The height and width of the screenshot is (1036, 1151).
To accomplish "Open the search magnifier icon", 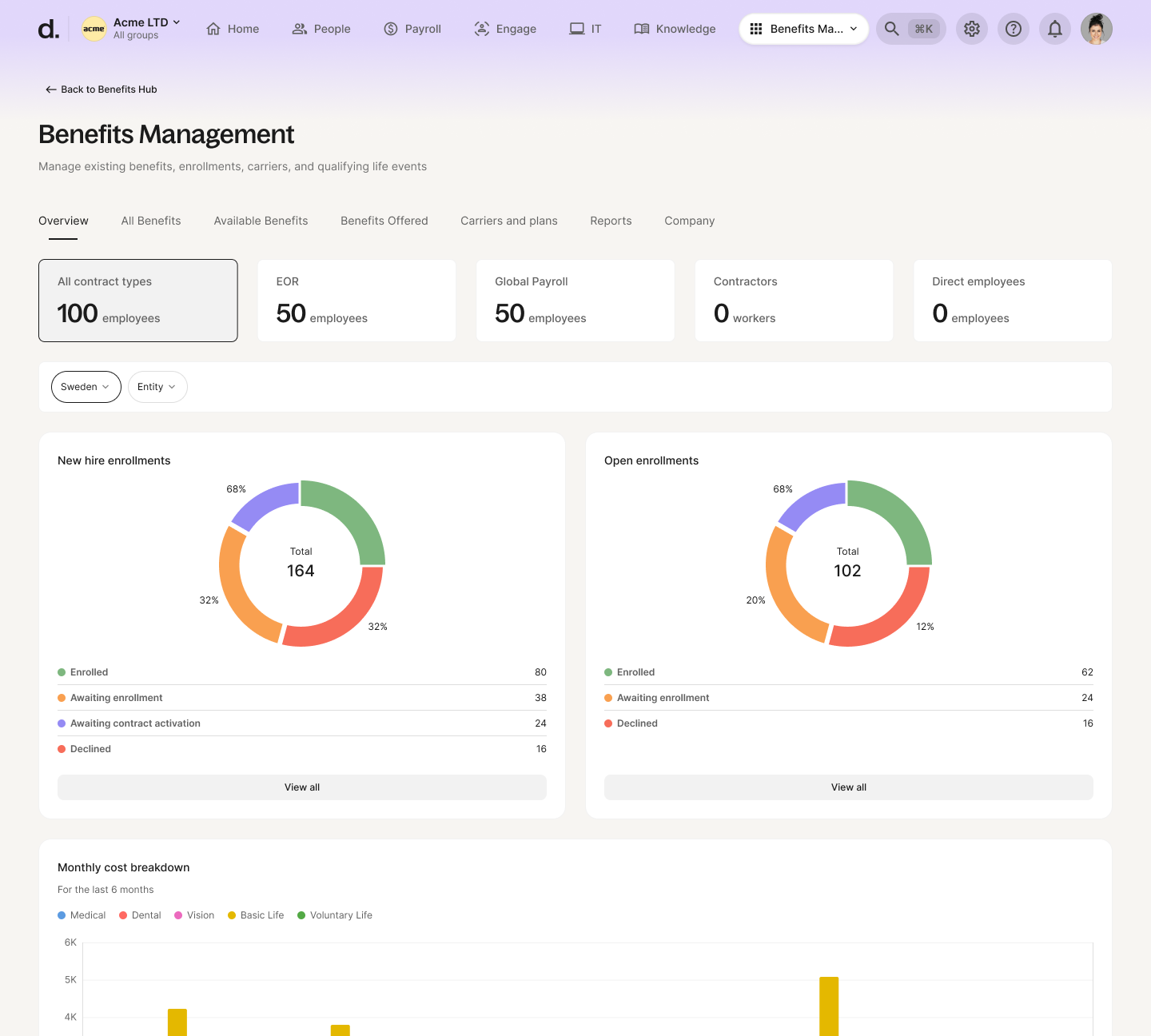I will click(892, 29).
